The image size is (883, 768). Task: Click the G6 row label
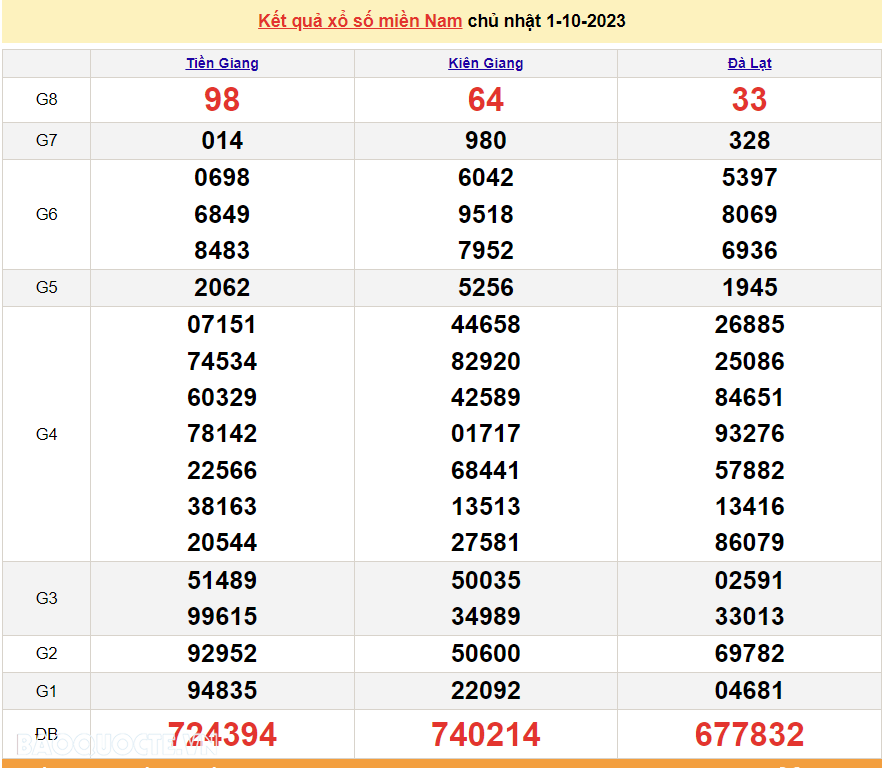tap(47, 214)
